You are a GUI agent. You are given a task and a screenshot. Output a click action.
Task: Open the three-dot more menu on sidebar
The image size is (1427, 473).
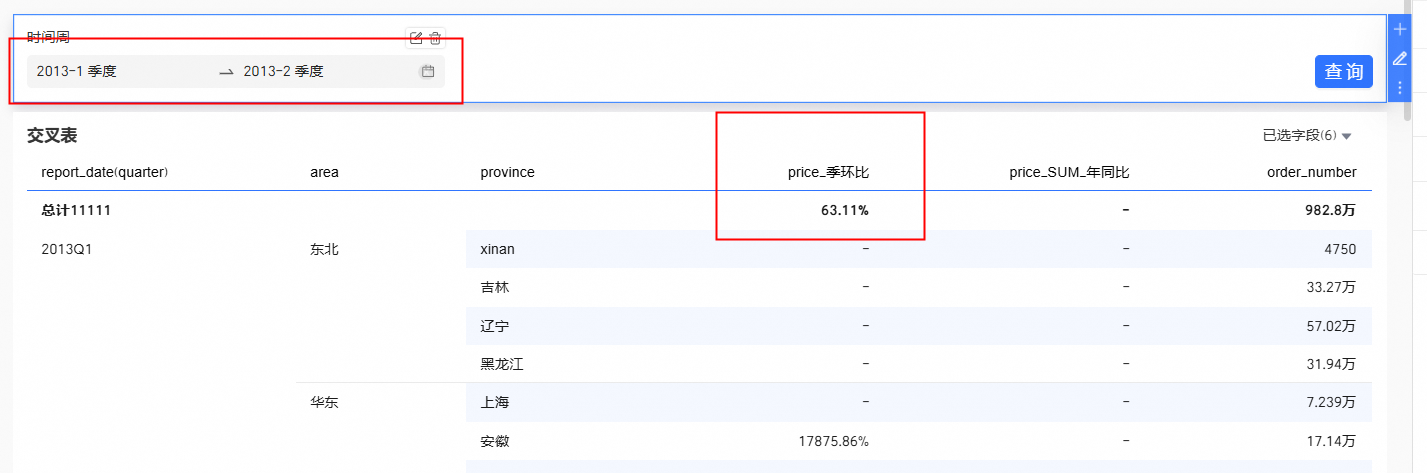coord(1400,88)
